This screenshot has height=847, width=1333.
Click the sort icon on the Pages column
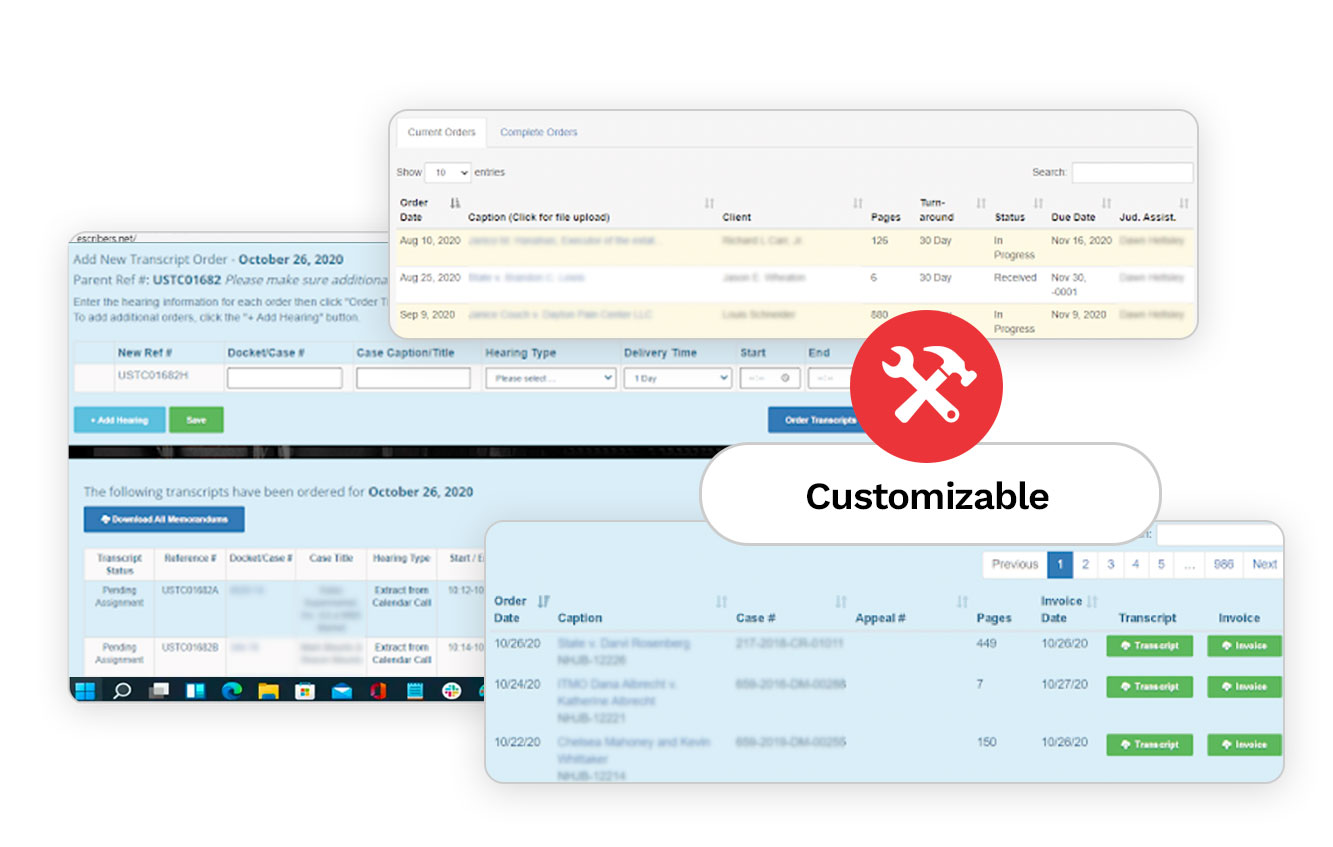point(962,600)
